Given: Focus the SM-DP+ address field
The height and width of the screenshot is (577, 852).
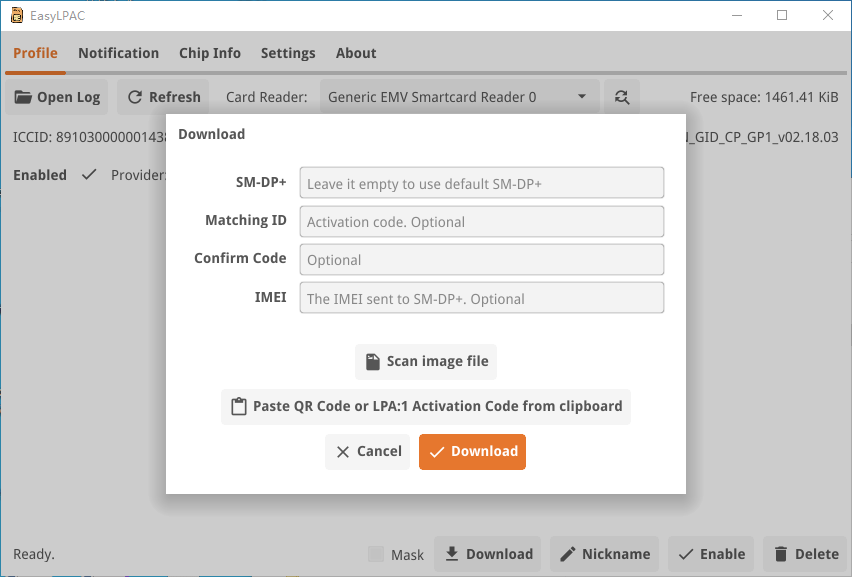Looking at the screenshot, I should [x=481, y=183].
